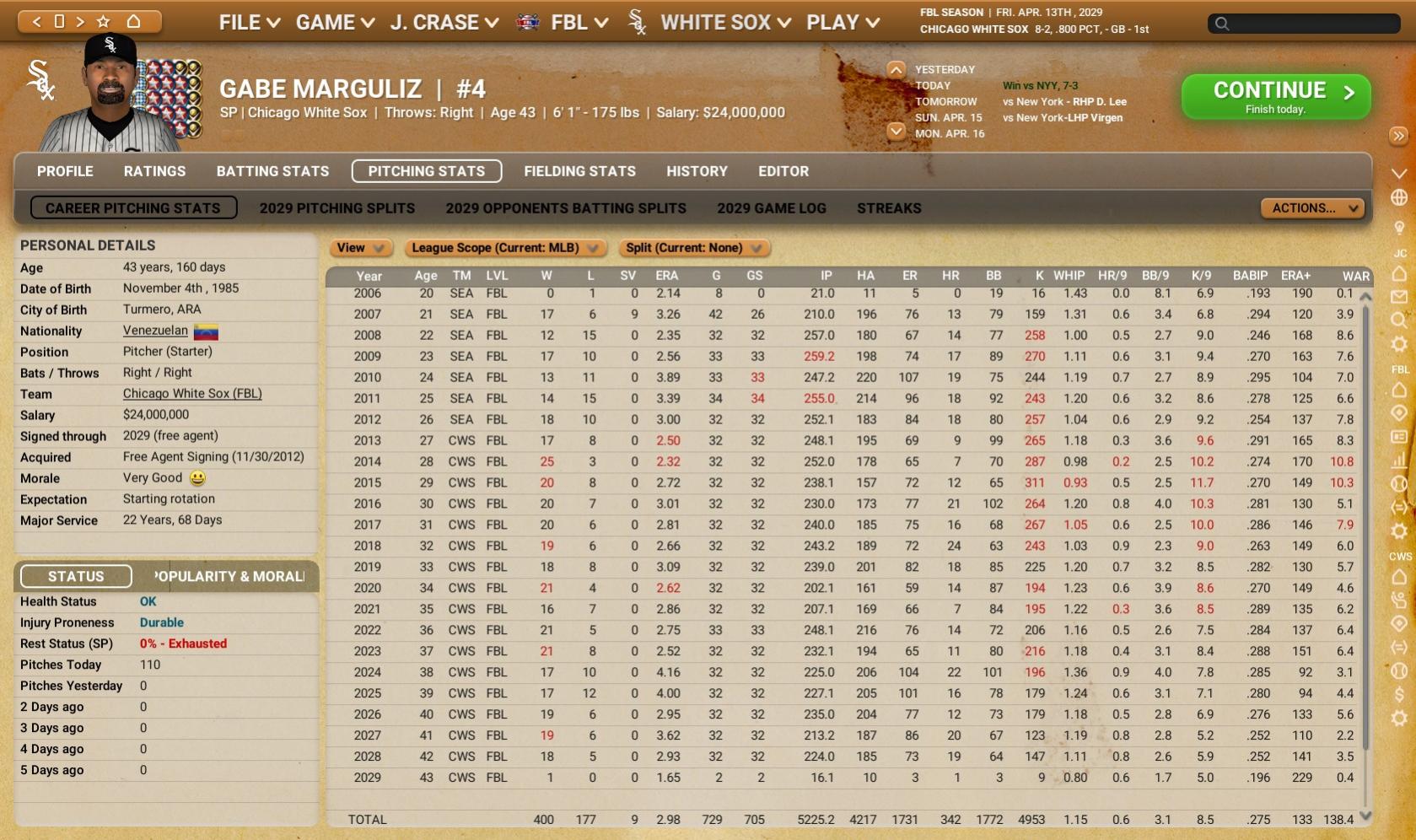Open the mail envelope icon in sidebar

click(1399, 297)
